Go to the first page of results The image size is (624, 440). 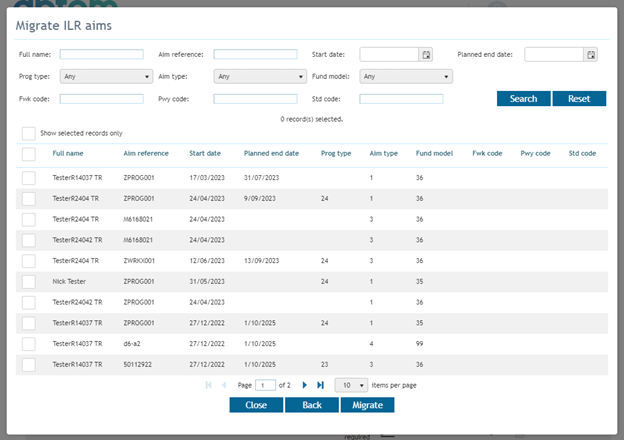[x=209, y=385]
